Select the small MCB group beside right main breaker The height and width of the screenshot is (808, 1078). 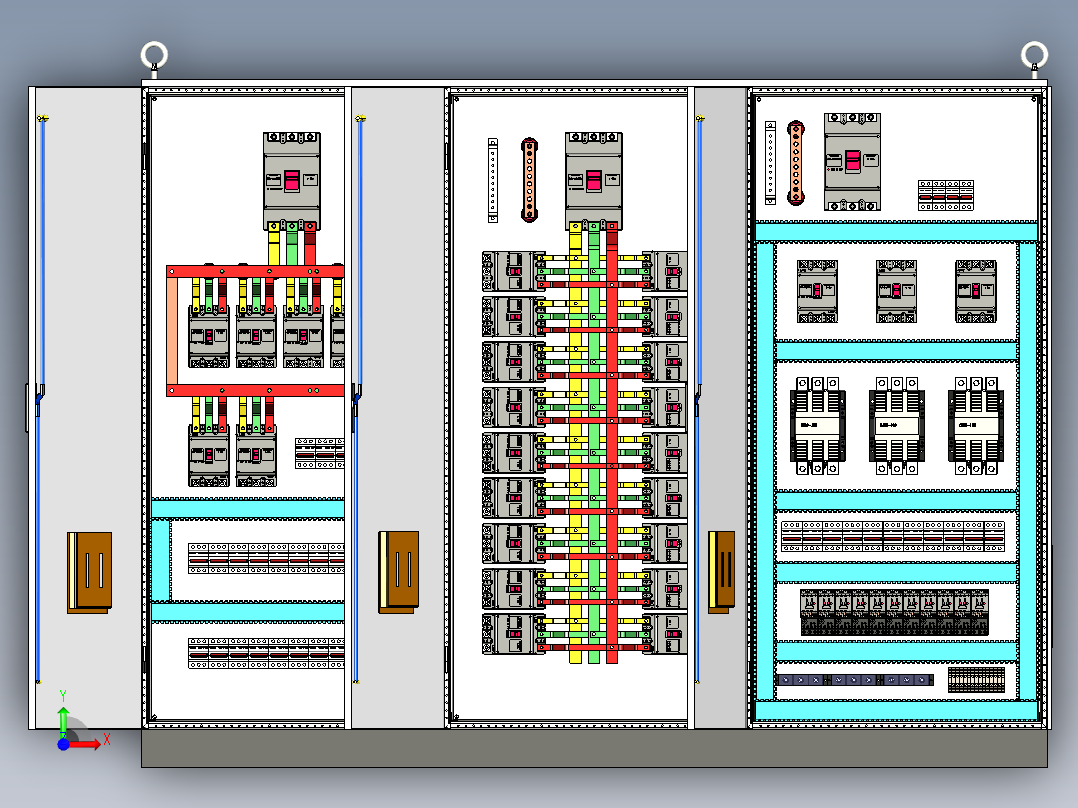point(946,195)
